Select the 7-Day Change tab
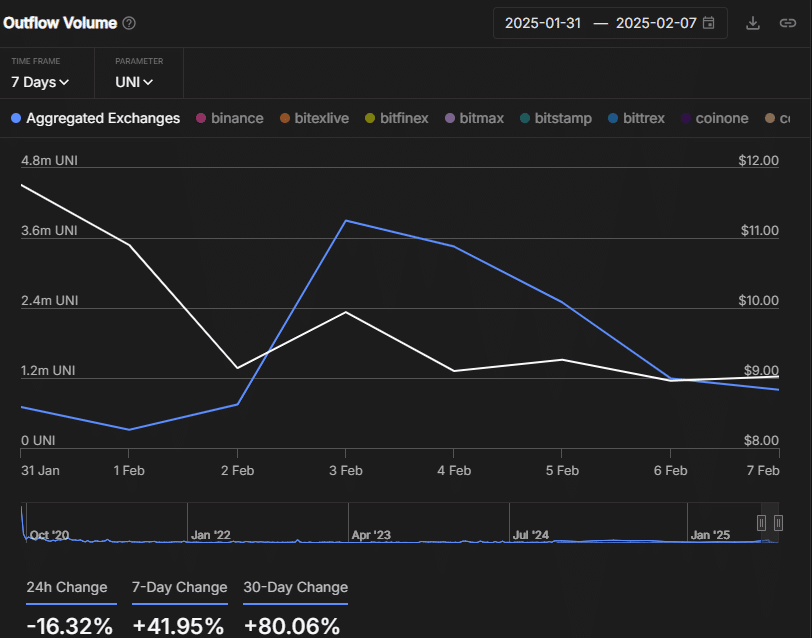 pyautogui.click(x=179, y=588)
